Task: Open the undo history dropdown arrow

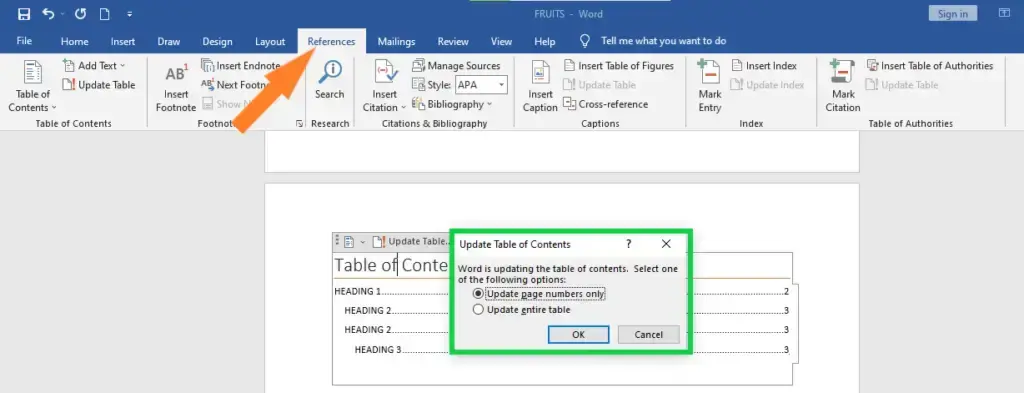Action: click(x=63, y=14)
